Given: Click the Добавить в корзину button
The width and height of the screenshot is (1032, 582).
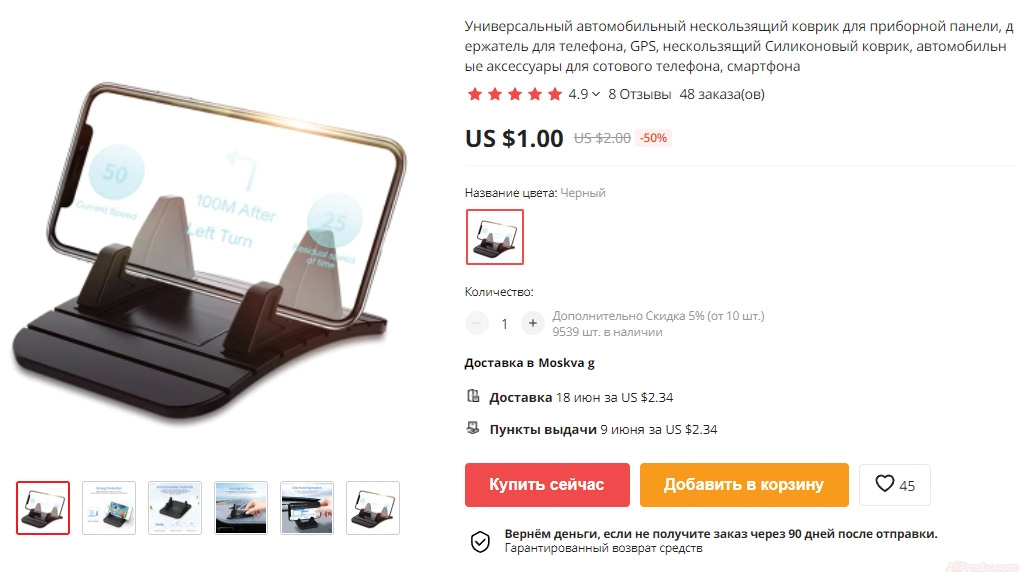Looking at the screenshot, I should pyautogui.click(x=744, y=485).
